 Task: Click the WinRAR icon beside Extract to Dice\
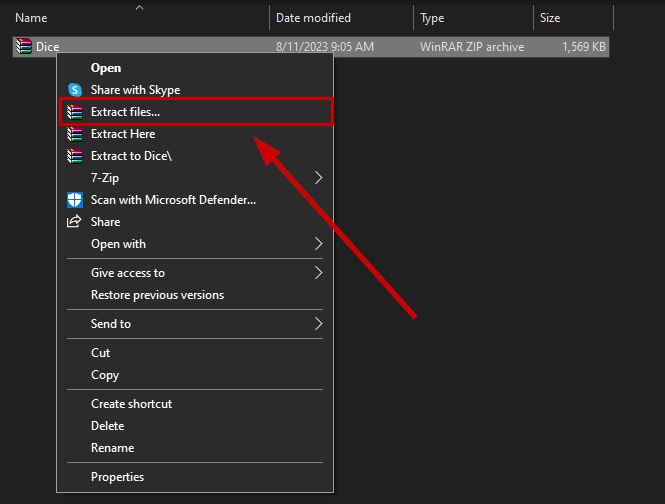point(74,156)
